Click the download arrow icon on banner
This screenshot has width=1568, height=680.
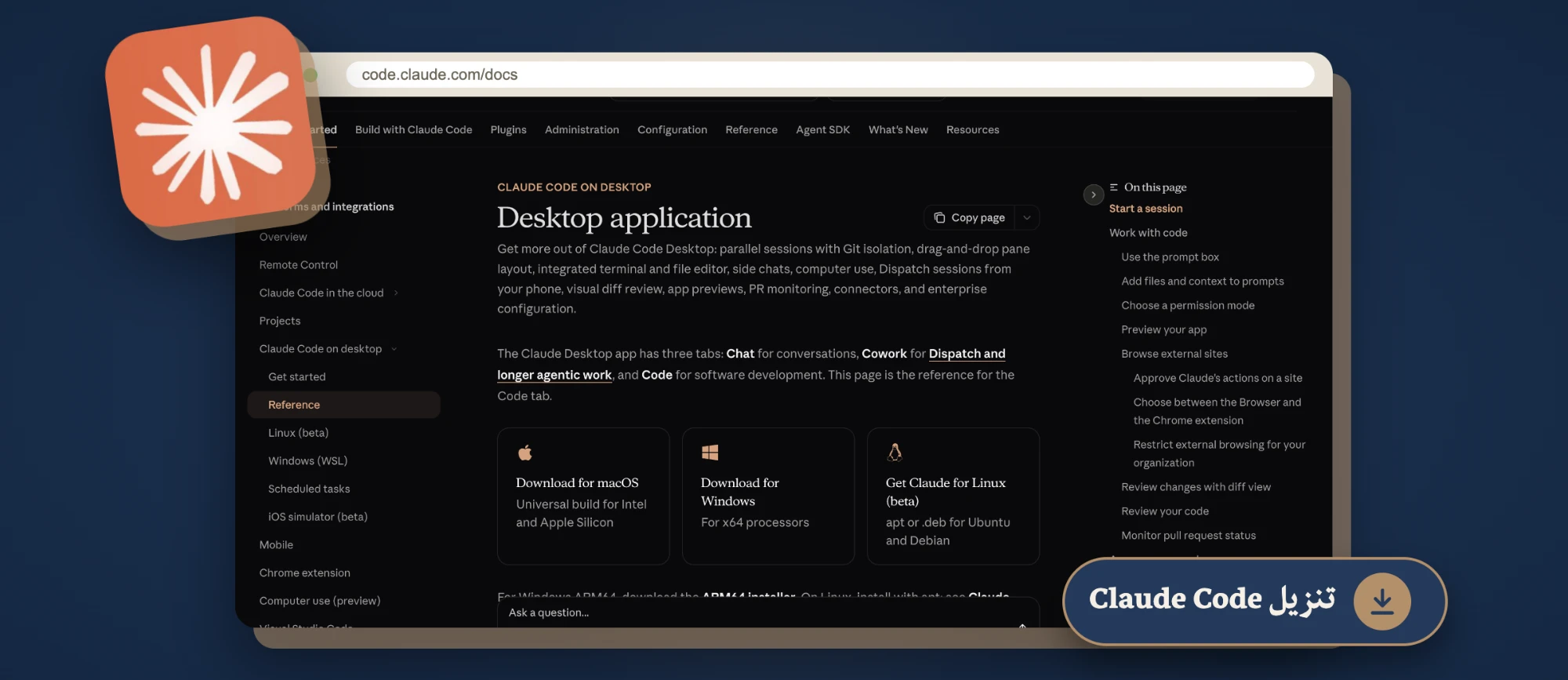point(1382,601)
